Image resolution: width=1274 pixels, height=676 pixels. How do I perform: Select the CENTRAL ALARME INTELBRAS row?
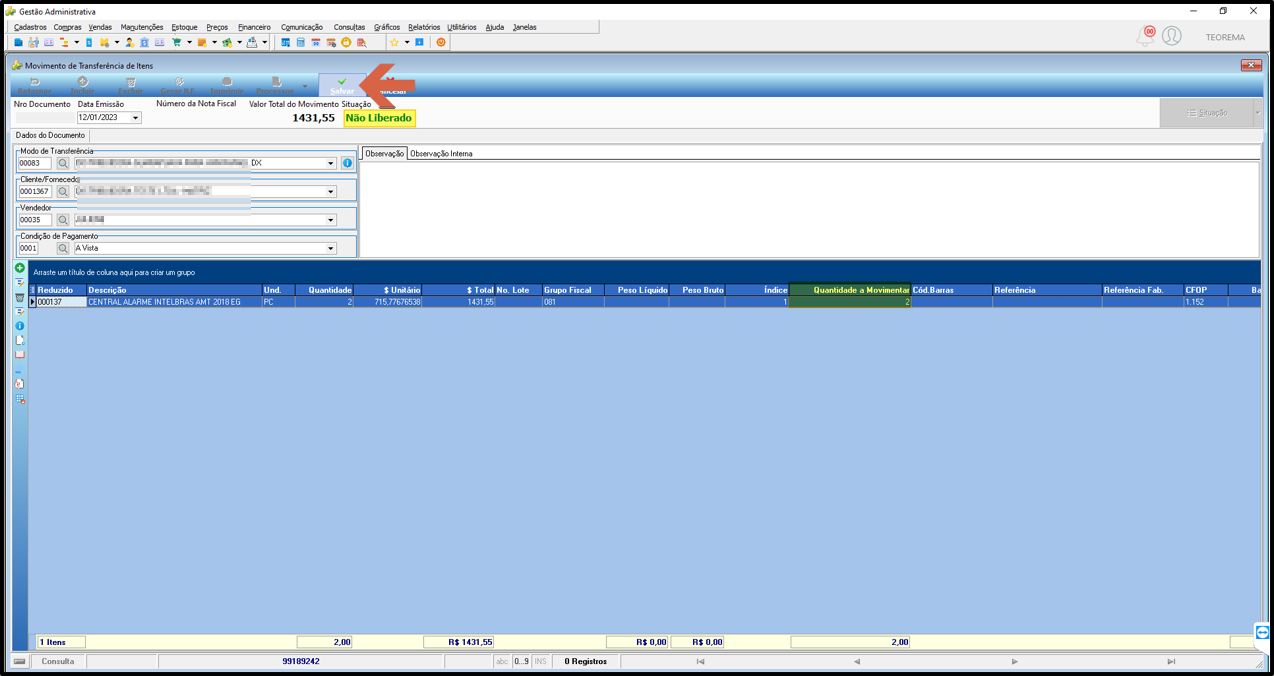tap(645, 302)
